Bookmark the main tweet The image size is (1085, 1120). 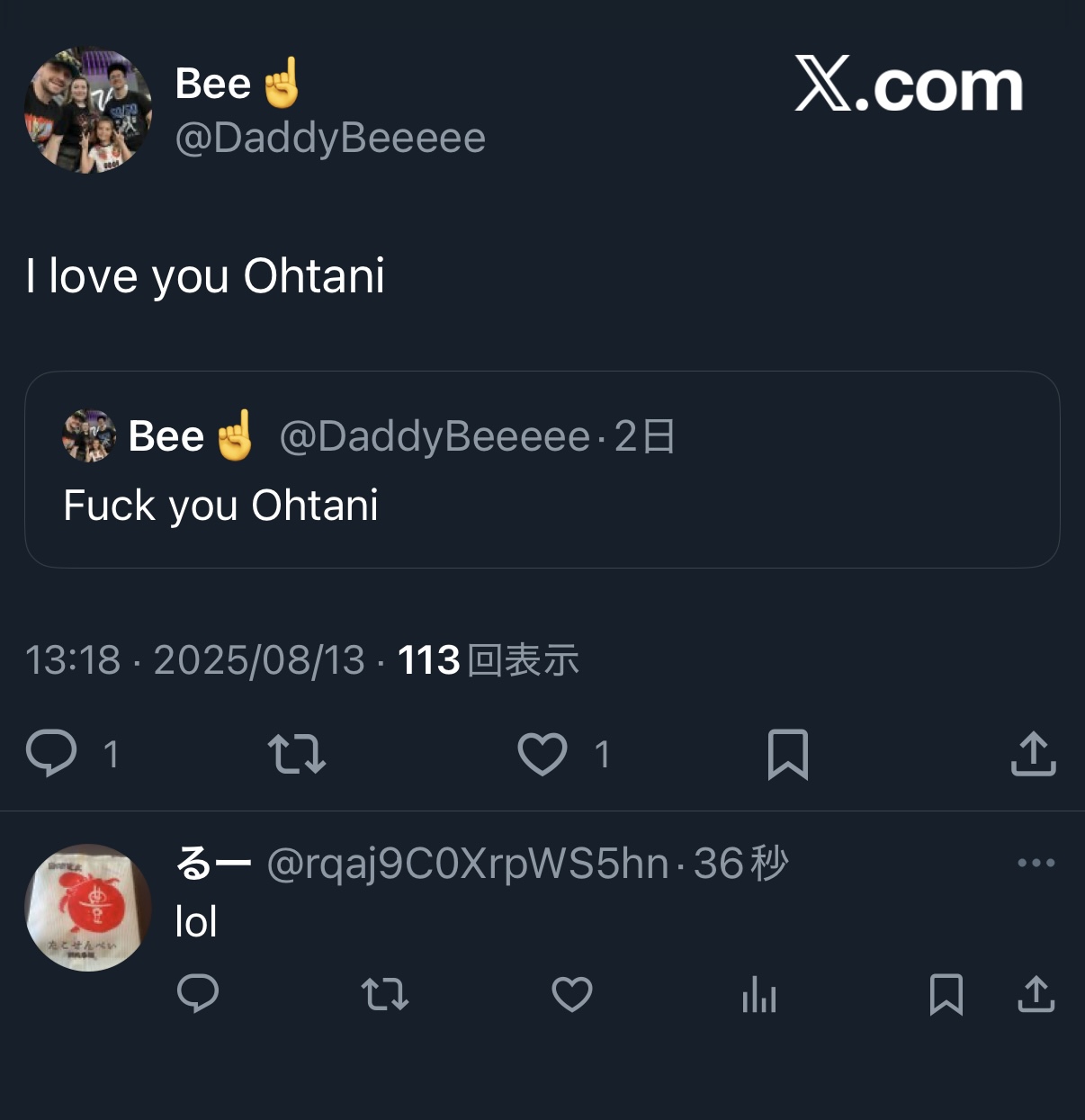(x=788, y=754)
